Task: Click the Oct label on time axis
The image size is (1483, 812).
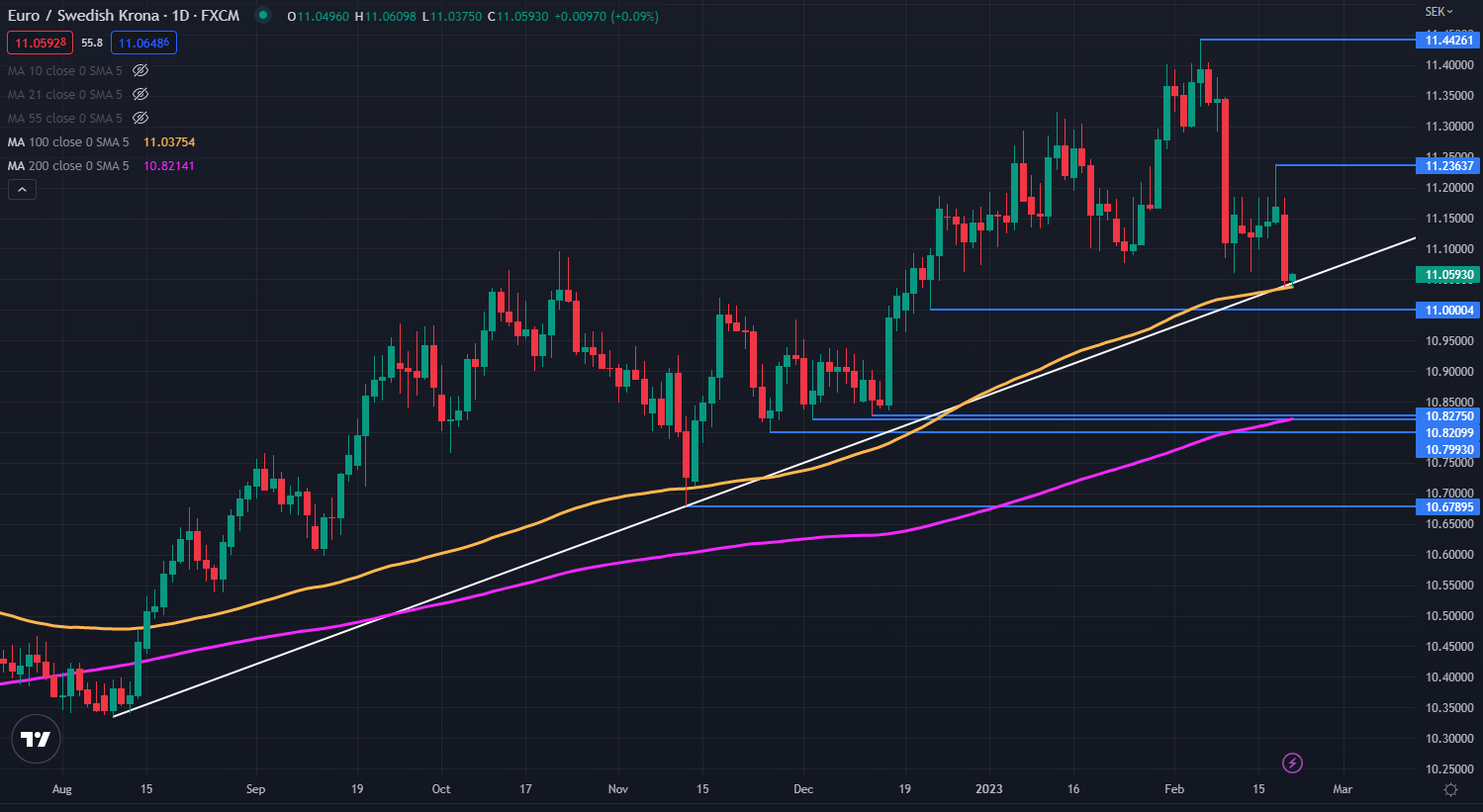Action: (x=441, y=789)
